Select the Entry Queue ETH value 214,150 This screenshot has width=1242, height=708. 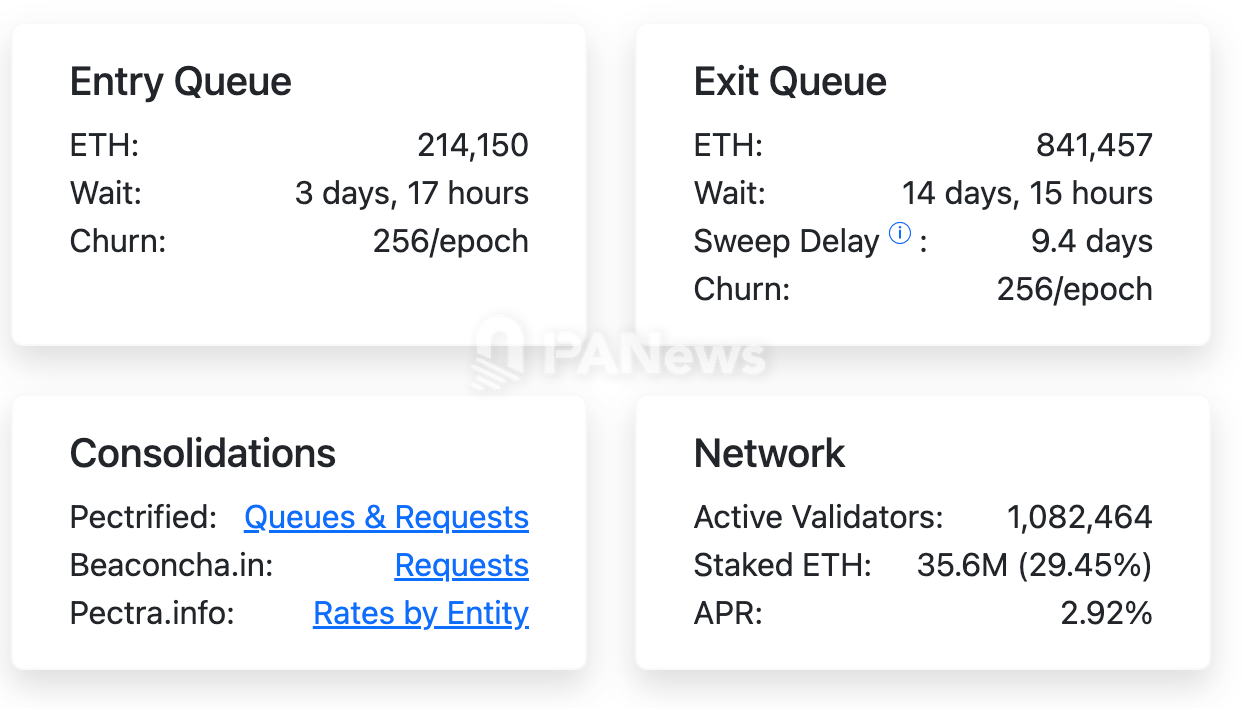click(472, 145)
